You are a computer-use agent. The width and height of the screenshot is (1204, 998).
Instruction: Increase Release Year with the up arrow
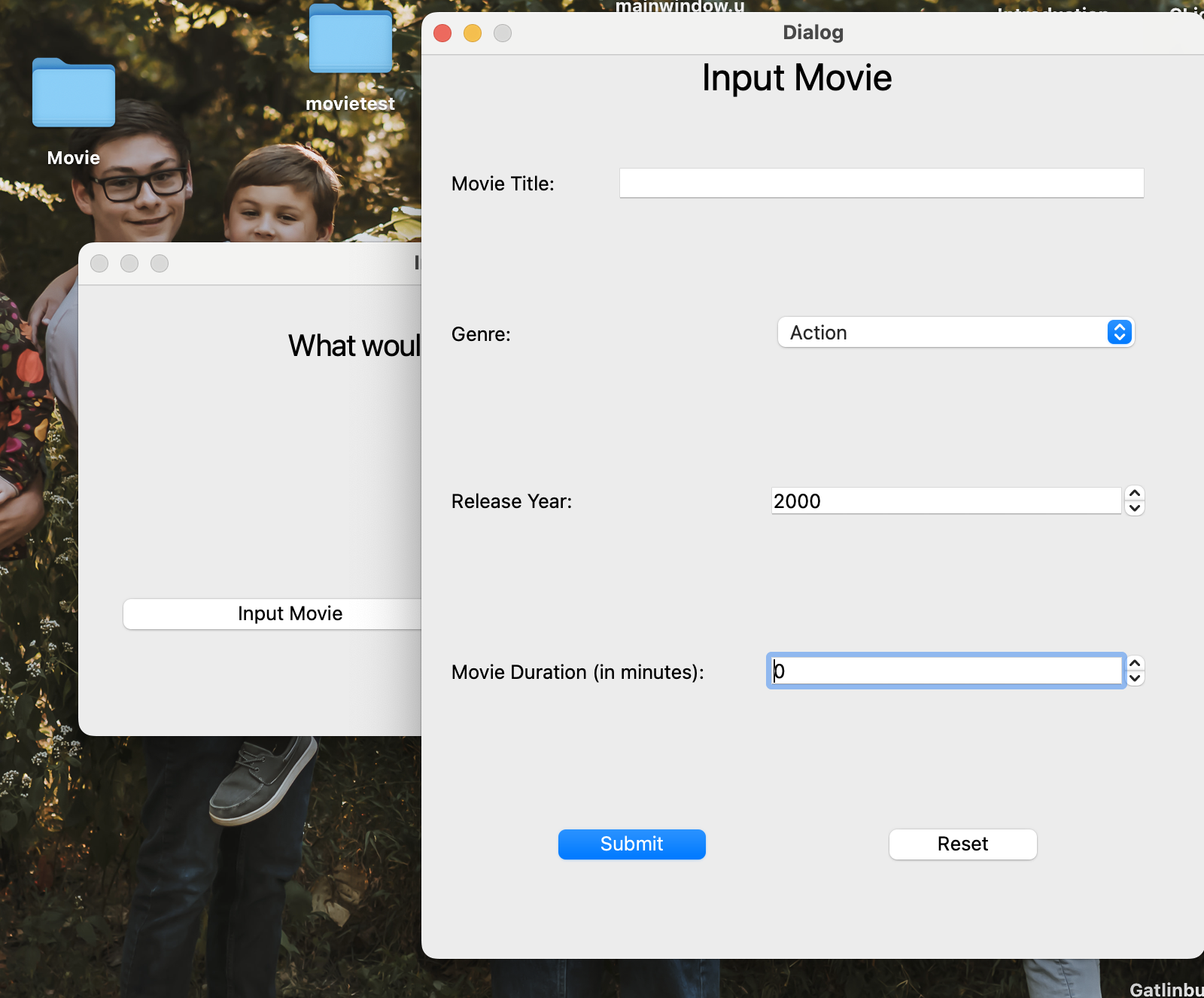1135,494
